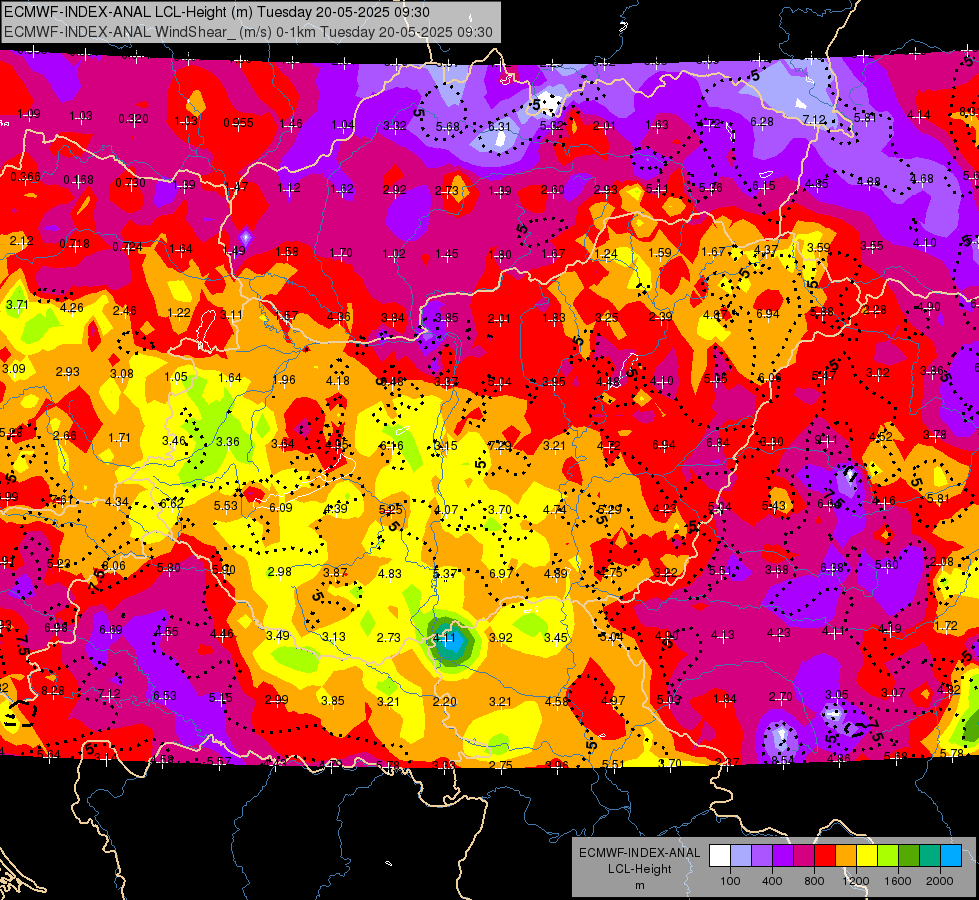Screen dimensions: 979x900
Task: Click the wind shear value 8.28
Action: [53, 691]
